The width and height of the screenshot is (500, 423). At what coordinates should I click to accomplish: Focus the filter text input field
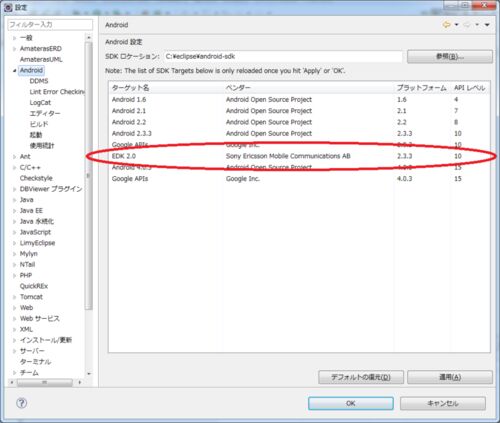[50, 24]
